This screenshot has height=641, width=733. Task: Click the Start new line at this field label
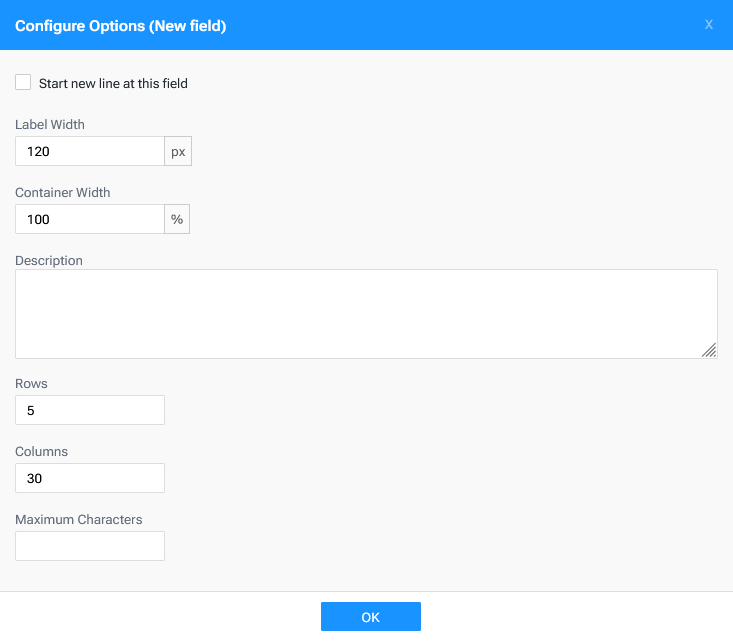click(113, 83)
